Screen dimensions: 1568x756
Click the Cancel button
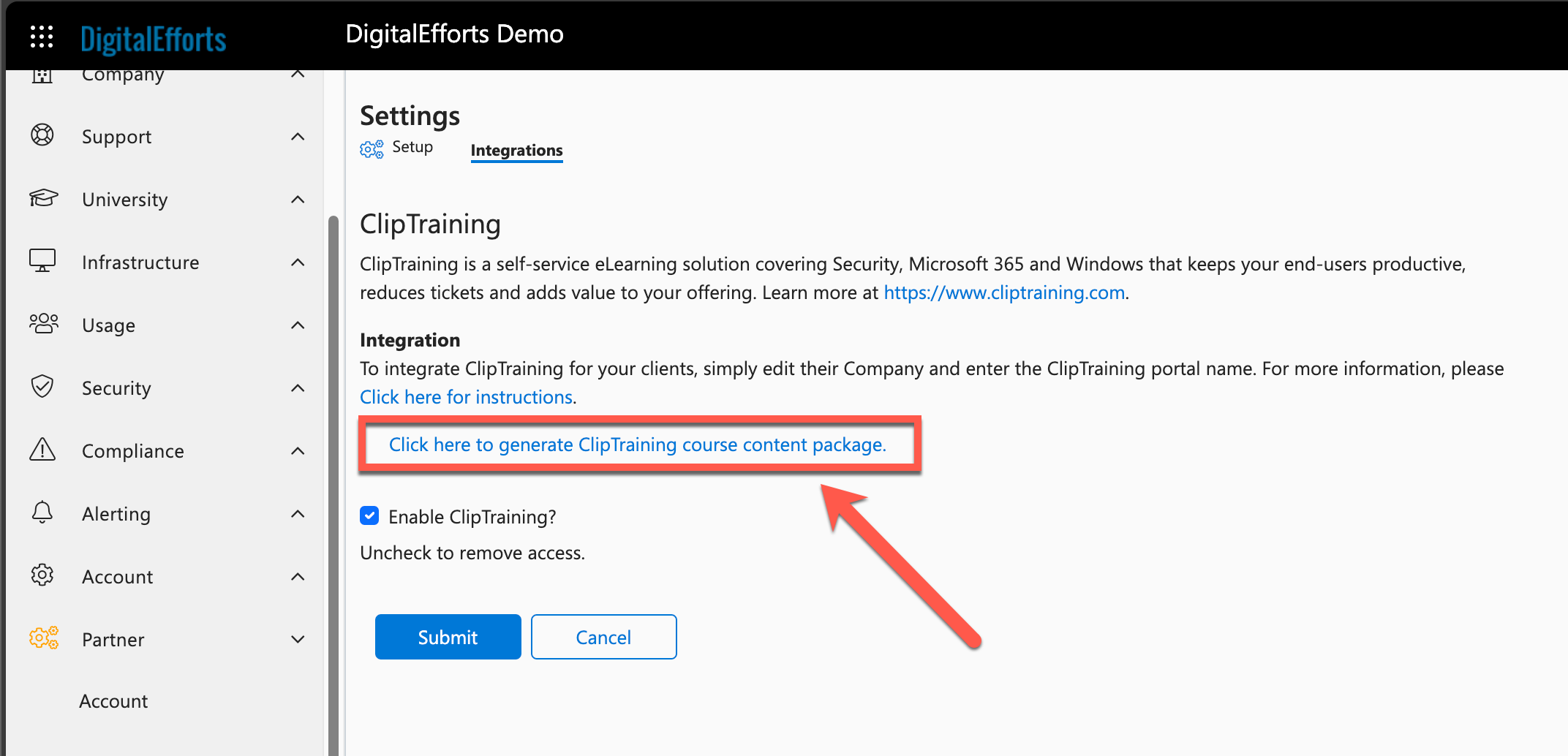click(604, 637)
